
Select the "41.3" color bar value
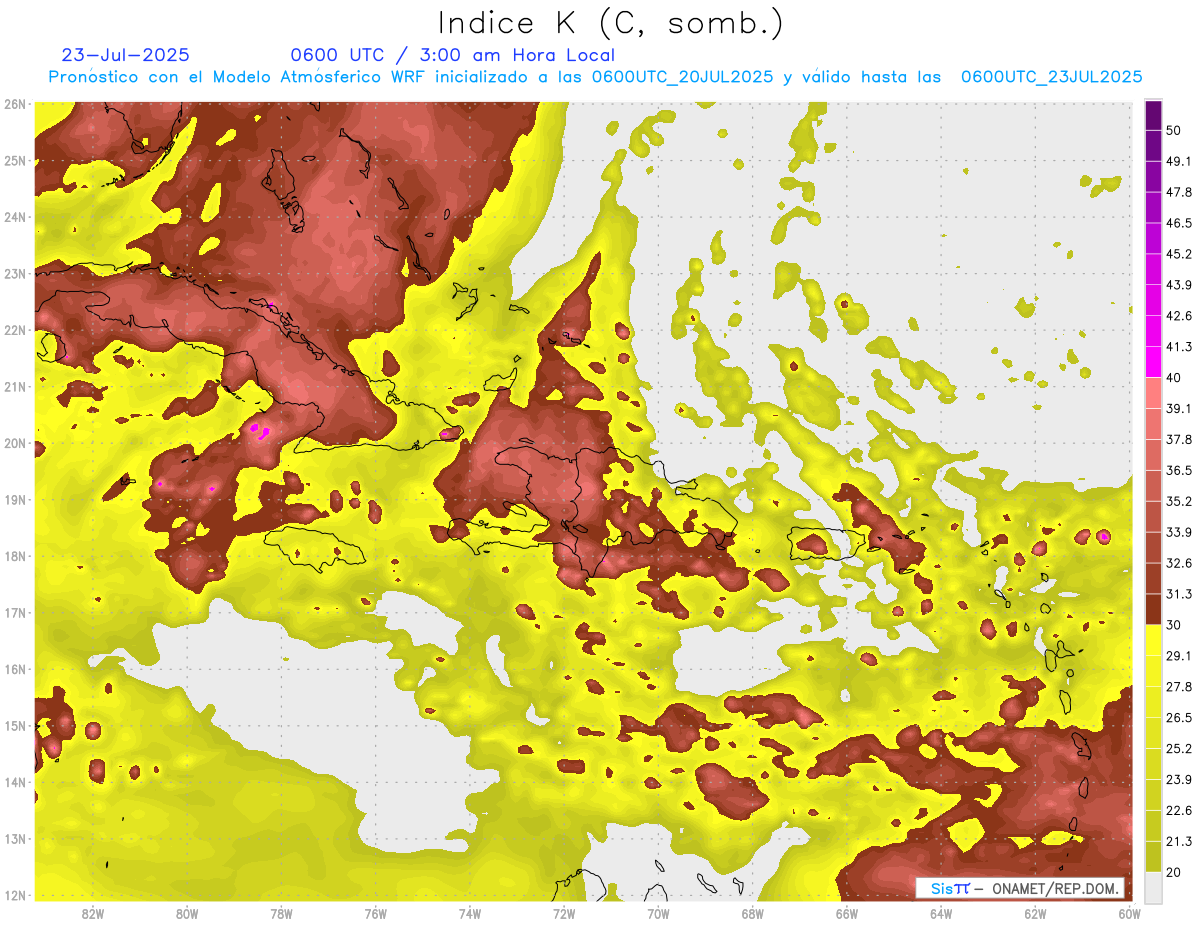click(1179, 347)
